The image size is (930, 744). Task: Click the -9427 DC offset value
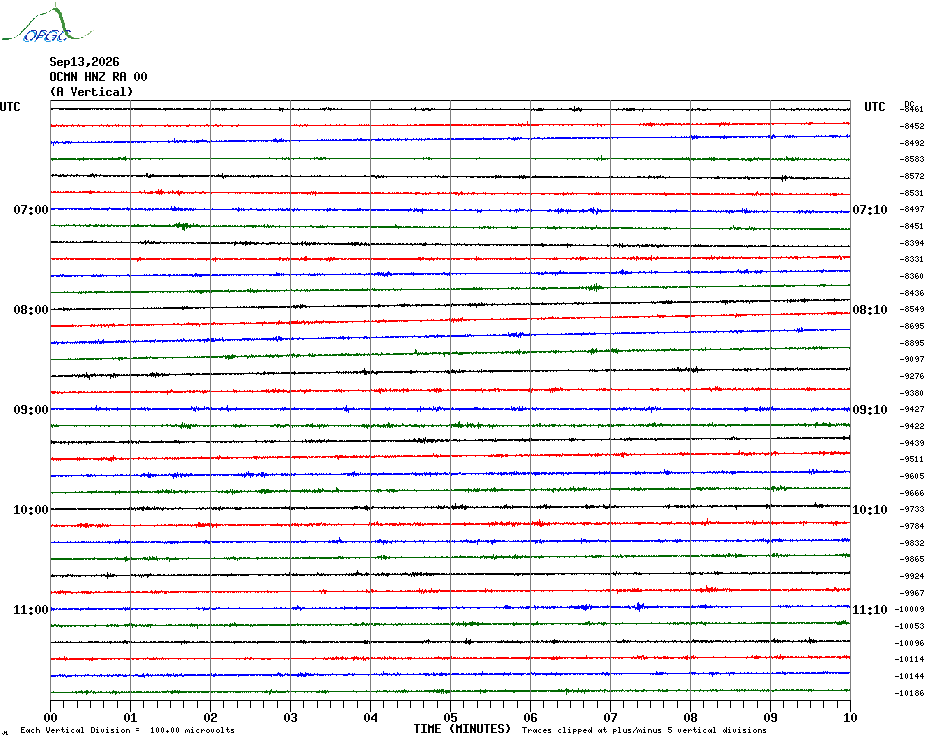tap(912, 409)
